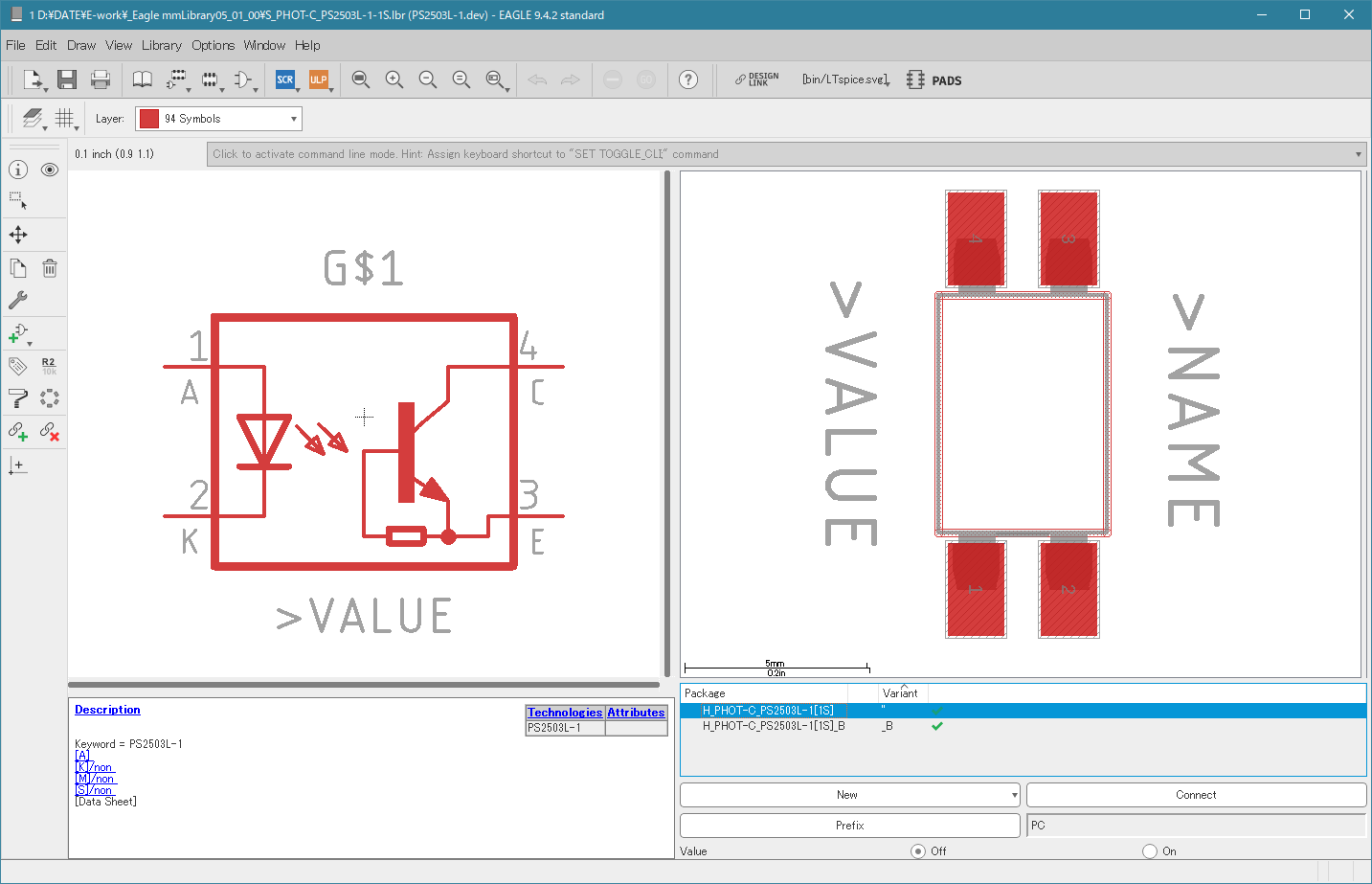This screenshot has width=1372, height=884.
Task: Open the Layer dropdown showing 94 Symbols
Action: click(x=218, y=119)
